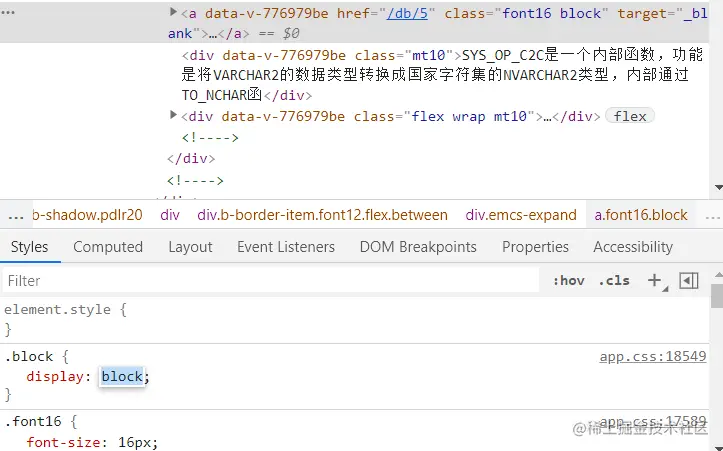Click the .font16 selector
The width and height of the screenshot is (723, 451).
pos(33,421)
